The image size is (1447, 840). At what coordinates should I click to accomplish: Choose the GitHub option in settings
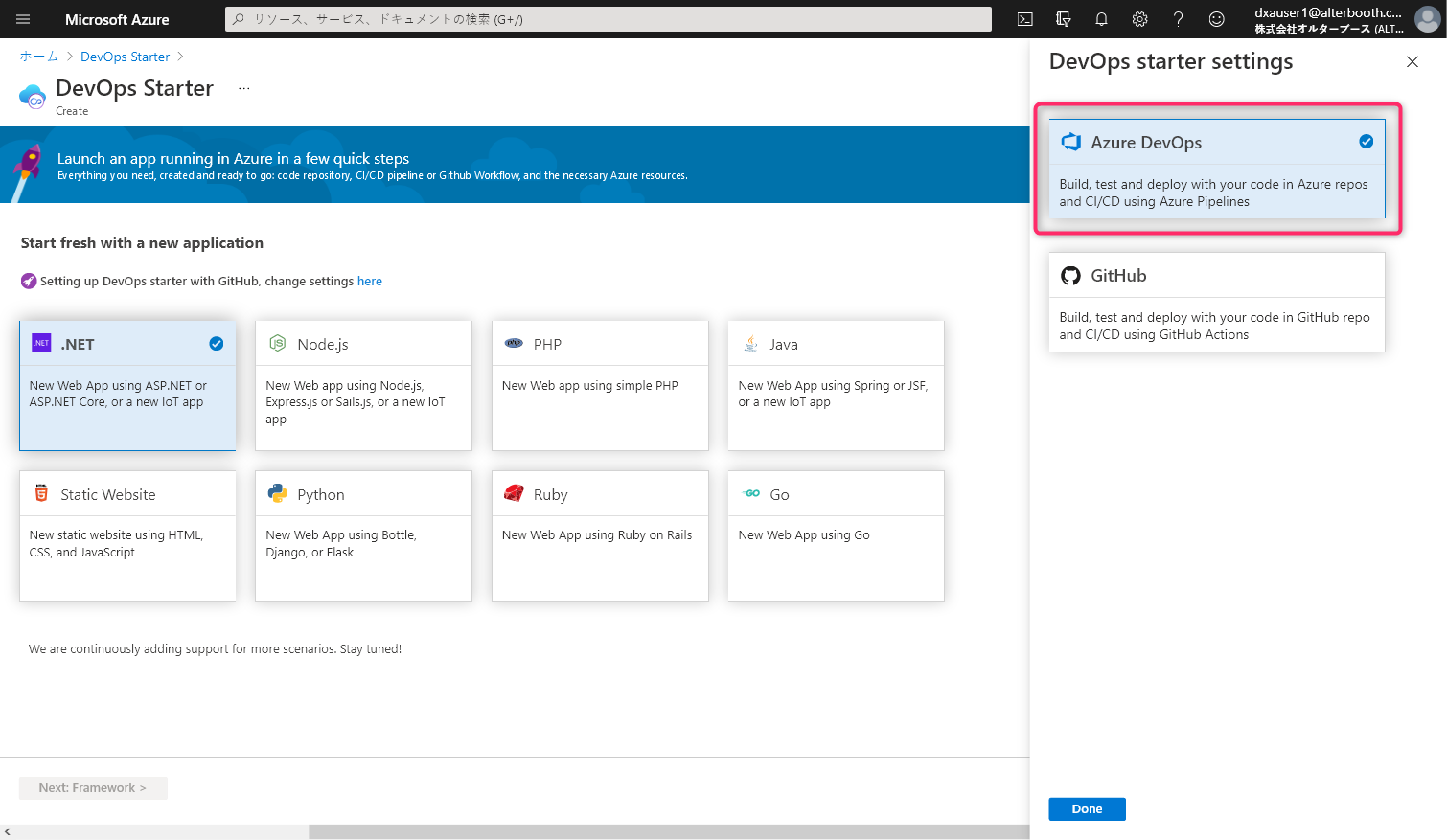point(1216,302)
